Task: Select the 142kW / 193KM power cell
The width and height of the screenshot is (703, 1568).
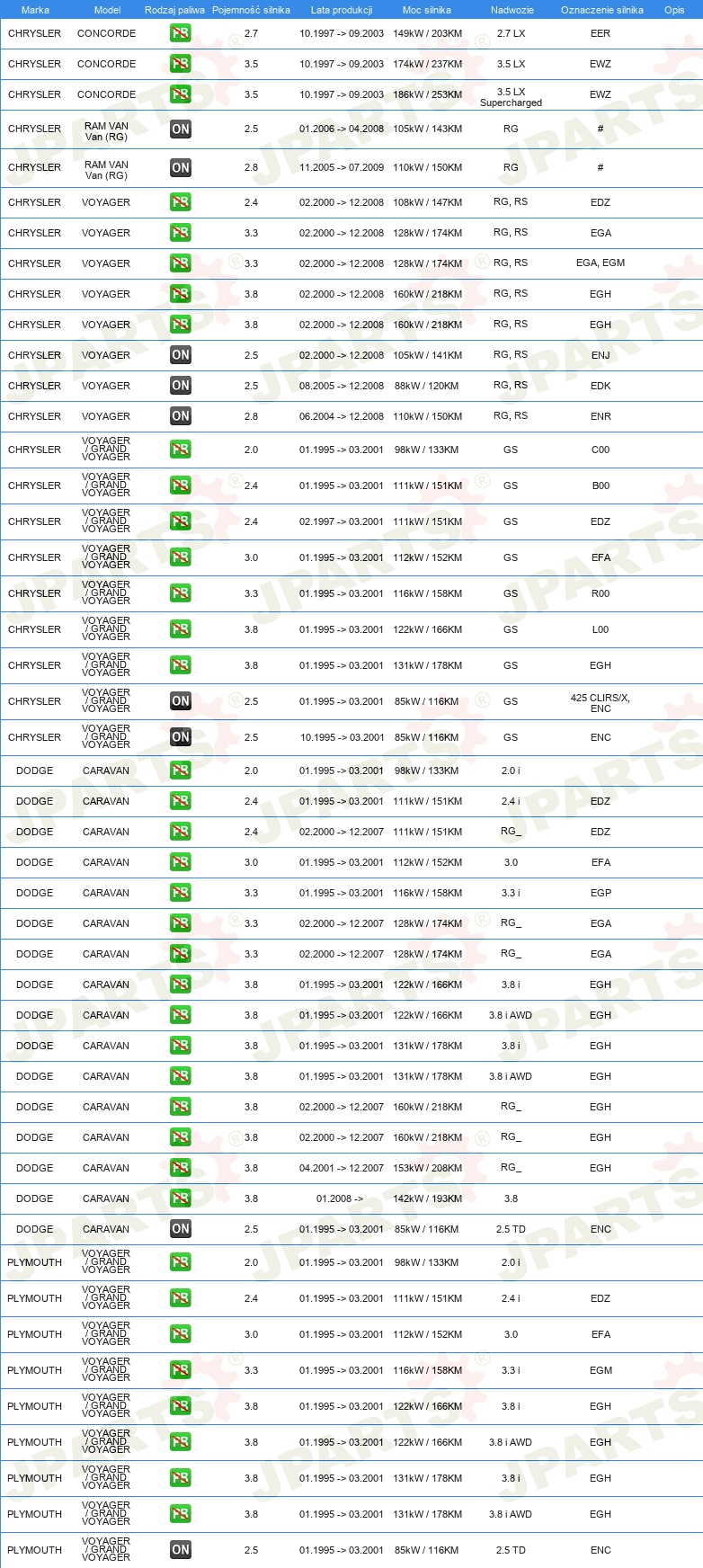Action: [x=428, y=1198]
